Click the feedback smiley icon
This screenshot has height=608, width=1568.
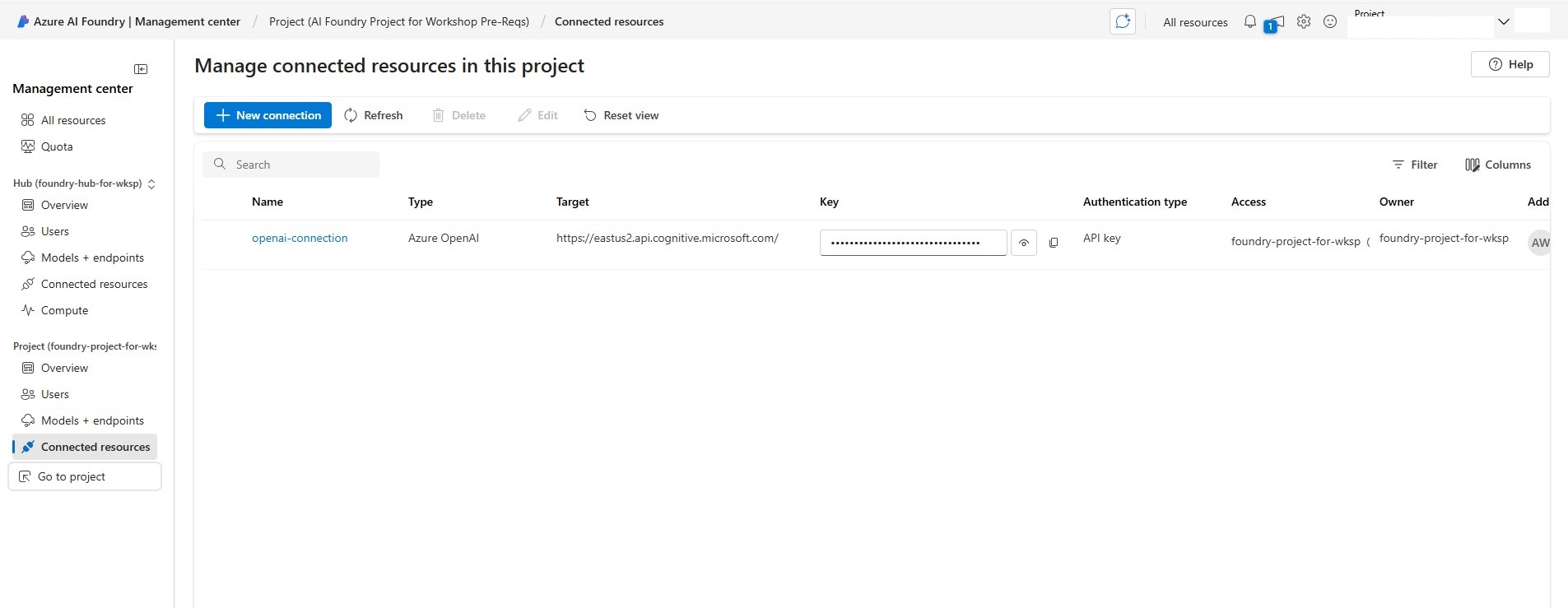[1329, 22]
